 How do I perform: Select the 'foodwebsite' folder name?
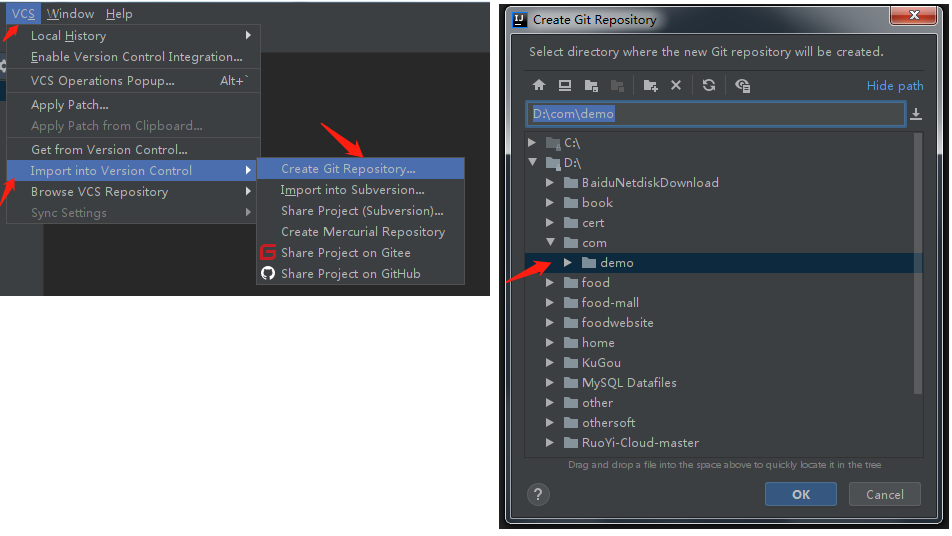pyautogui.click(x=617, y=322)
